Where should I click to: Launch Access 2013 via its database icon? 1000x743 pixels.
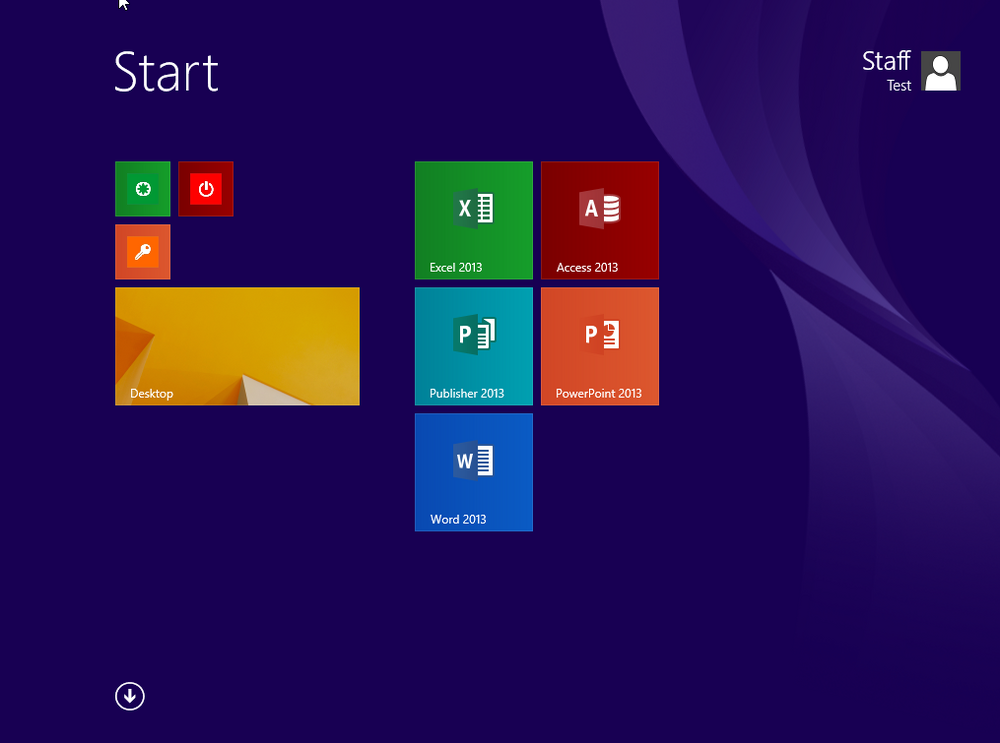click(600, 209)
